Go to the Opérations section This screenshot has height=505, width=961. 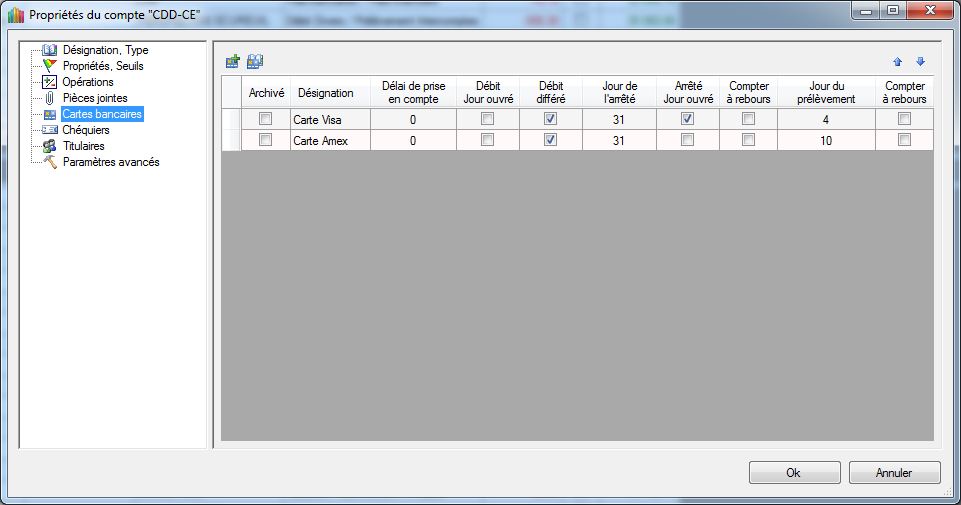click(88, 82)
